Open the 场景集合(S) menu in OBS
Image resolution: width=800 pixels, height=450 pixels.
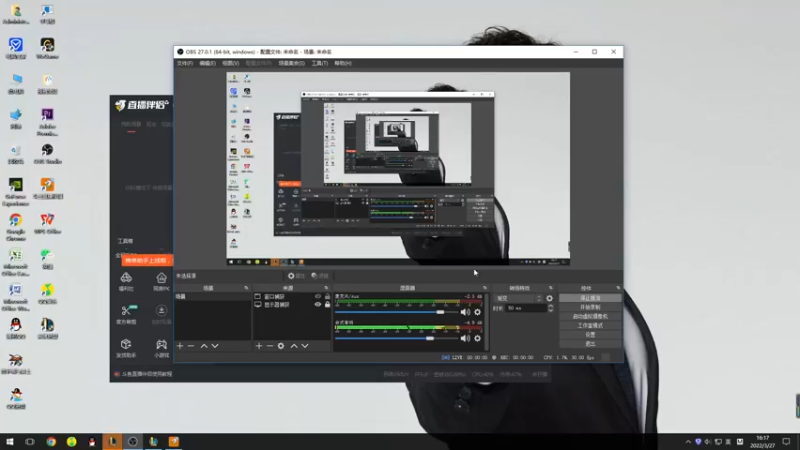[x=291, y=63]
